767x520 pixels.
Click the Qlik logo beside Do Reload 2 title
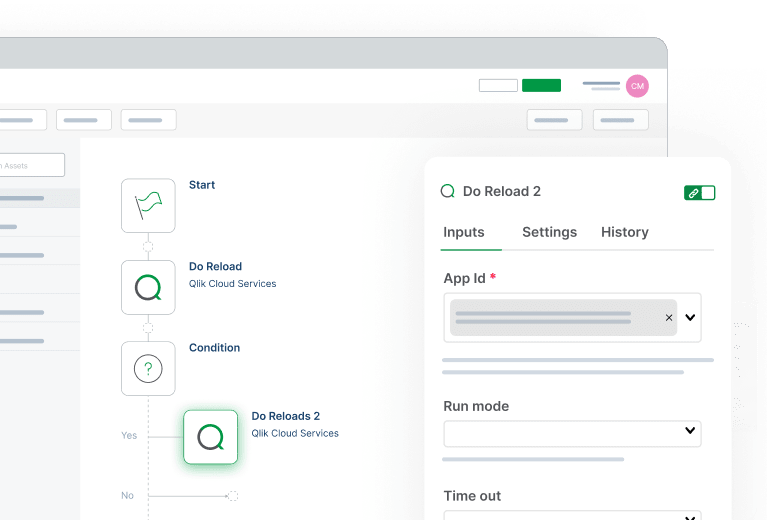(448, 191)
